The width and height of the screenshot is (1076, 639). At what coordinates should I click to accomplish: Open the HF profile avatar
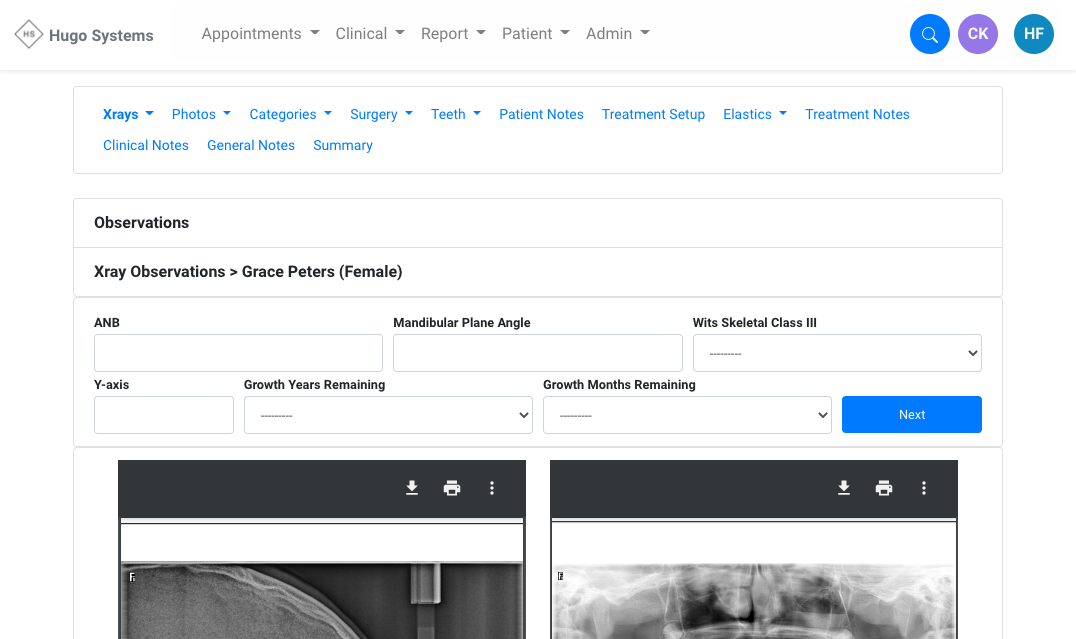tap(1033, 34)
